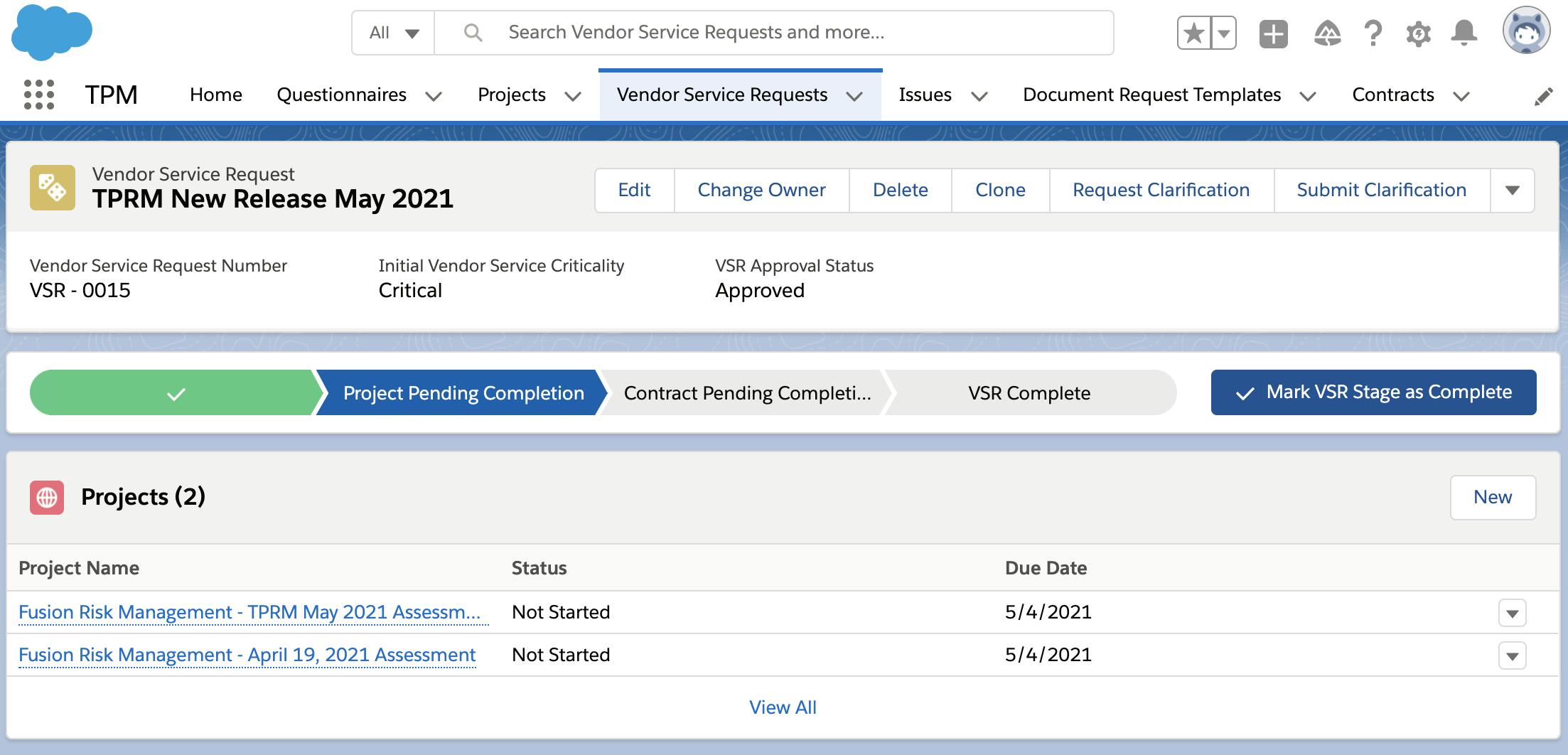Open row actions for TPRM May 2021 Assessment
1568x755 pixels.
pyautogui.click(x=1513, y=612)
